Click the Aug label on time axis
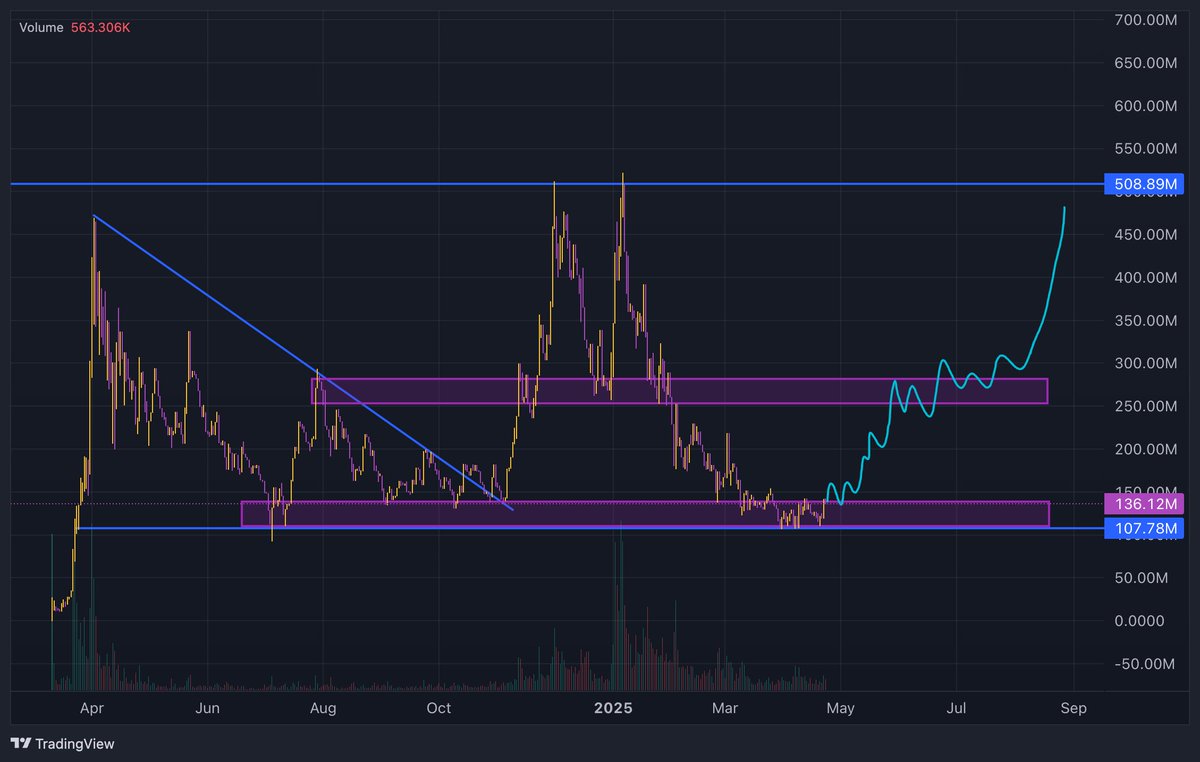 coord(322,709)
